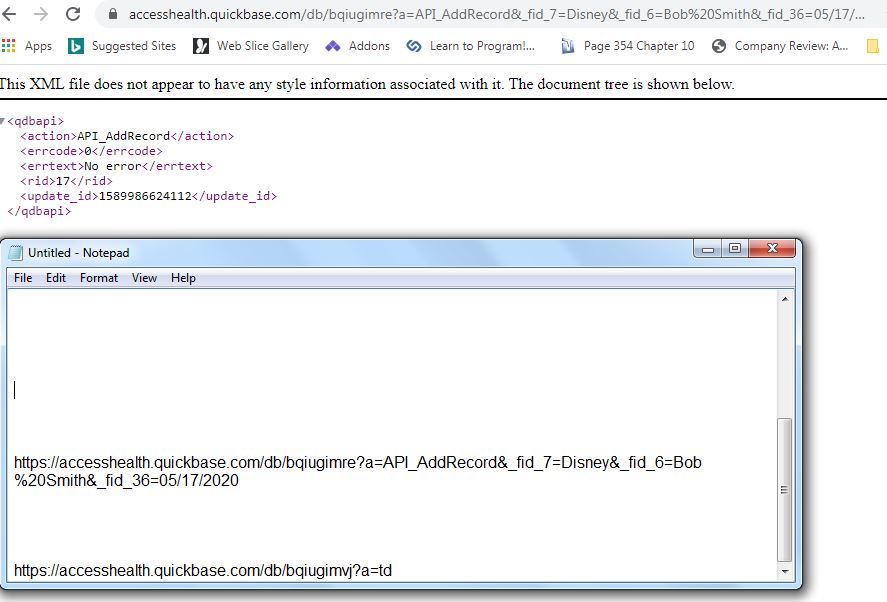Click the Notepad scrollbar down arrow
887x602 pixels.
(x=785, y=571)
